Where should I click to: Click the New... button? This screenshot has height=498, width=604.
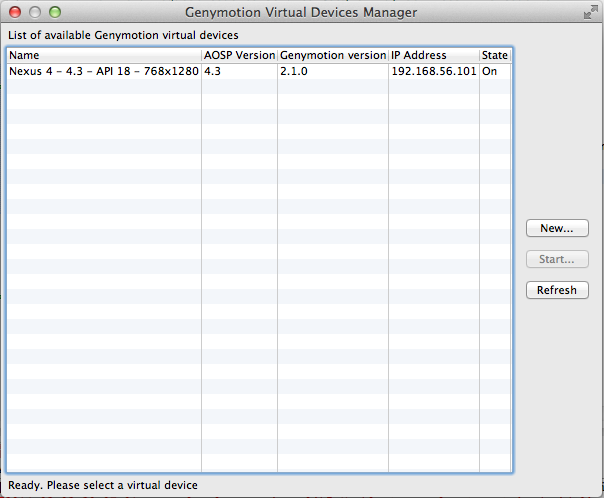[557, 228]
